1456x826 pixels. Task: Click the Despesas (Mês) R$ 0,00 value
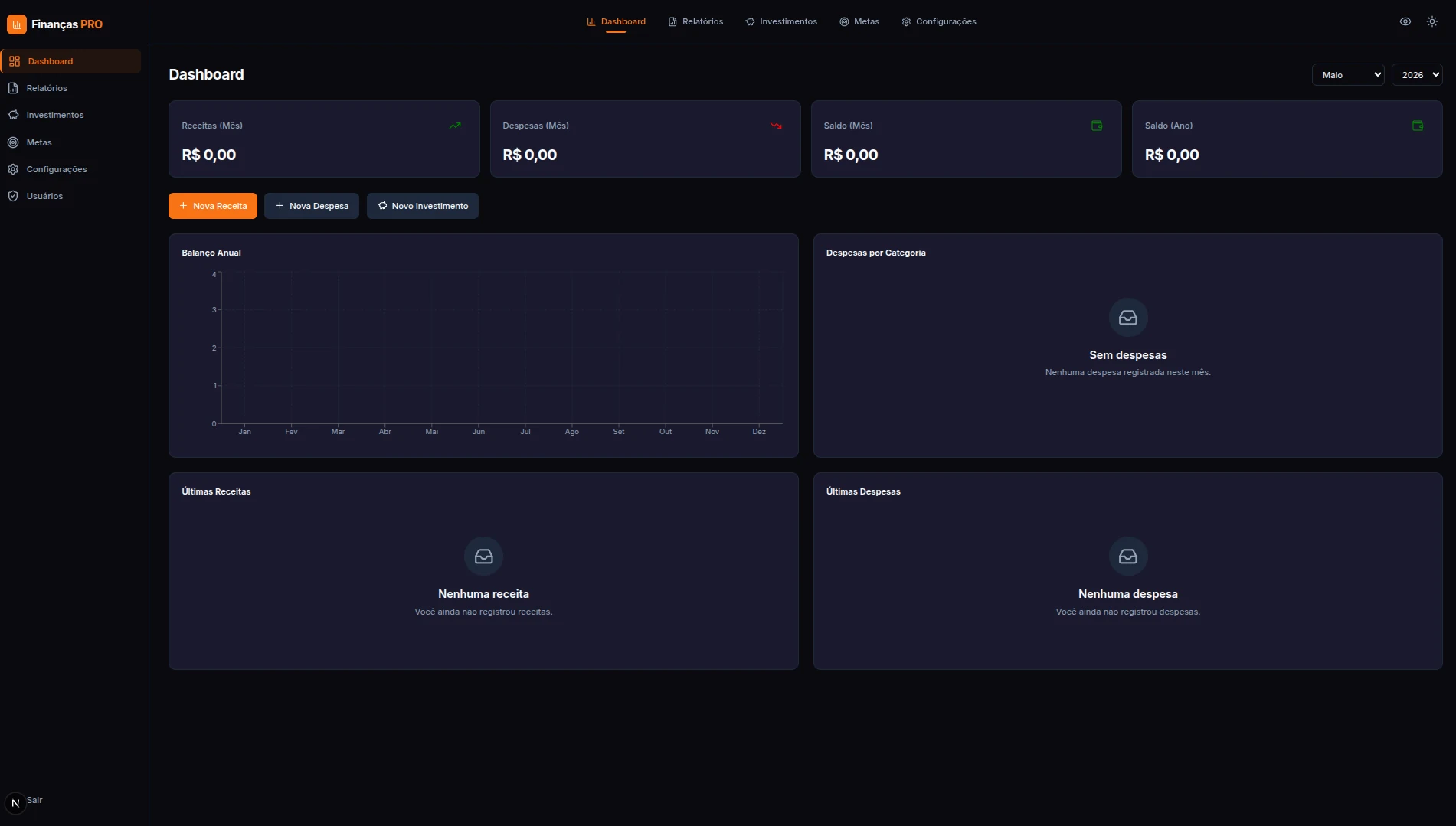coord(530,155)
